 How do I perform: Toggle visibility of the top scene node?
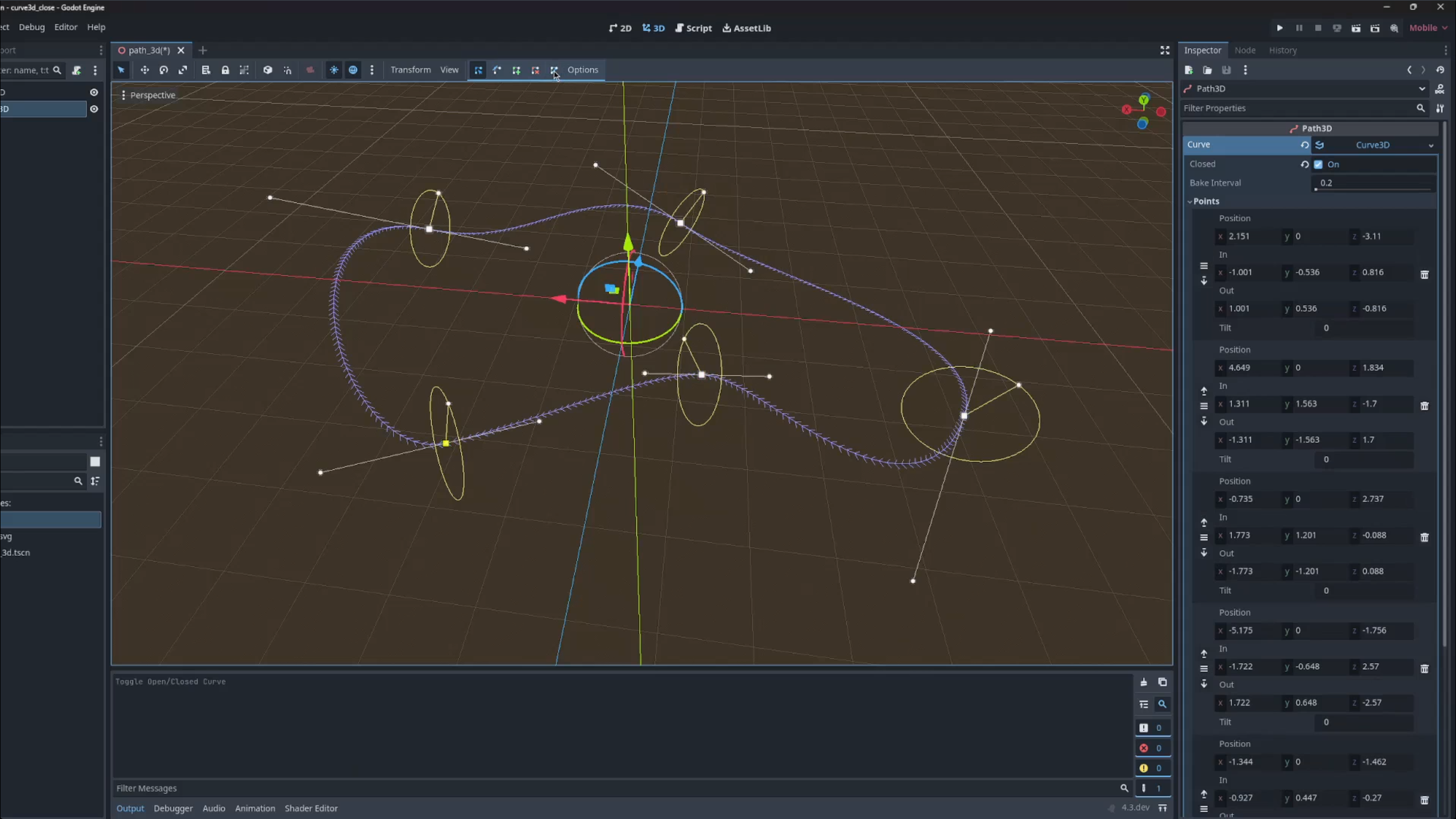coord(94,92)
